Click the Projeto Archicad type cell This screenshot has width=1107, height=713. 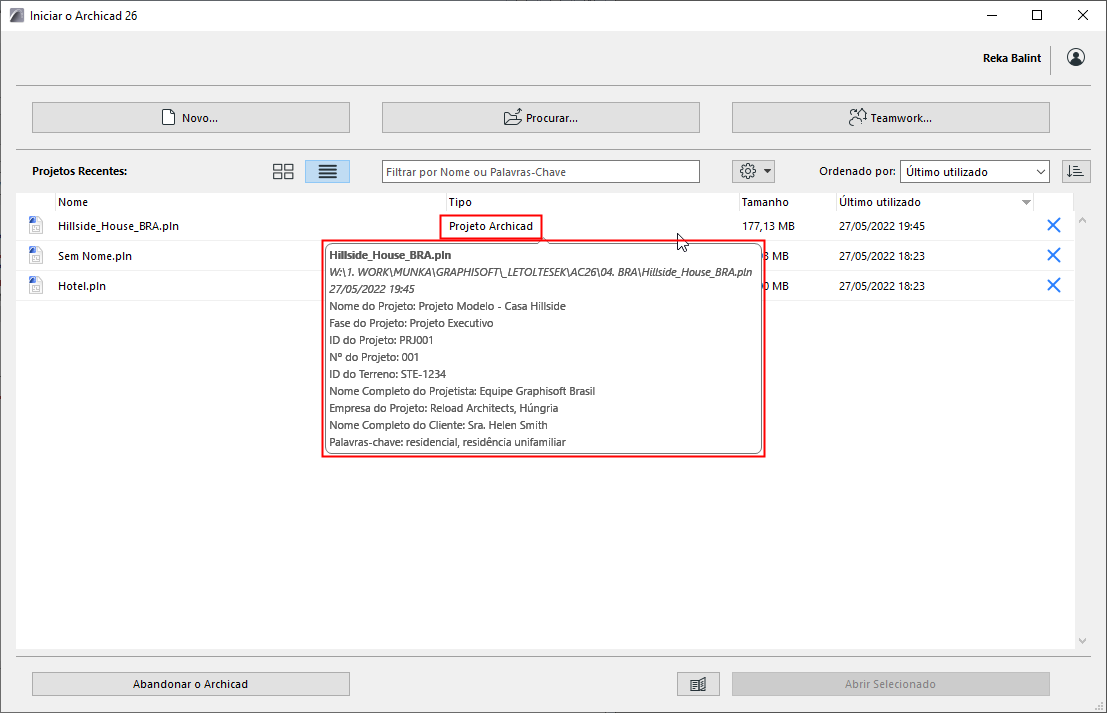(x=491, y=226)
